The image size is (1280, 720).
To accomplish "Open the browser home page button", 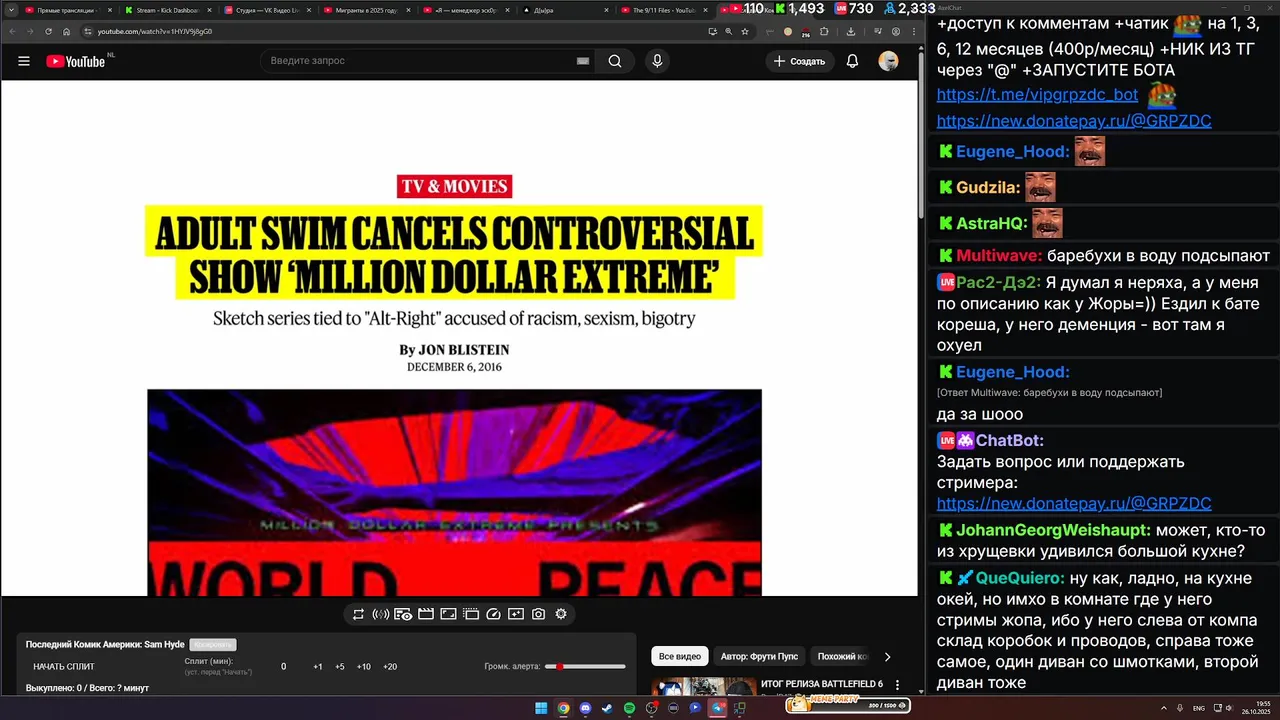I will pyautogui.click(x=66, y=31).
